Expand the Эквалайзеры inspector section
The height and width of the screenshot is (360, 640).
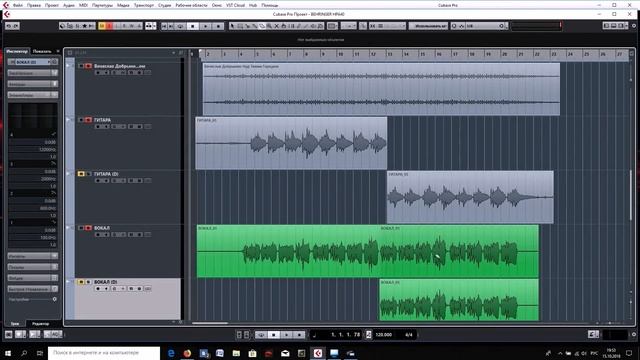(33, 95)
